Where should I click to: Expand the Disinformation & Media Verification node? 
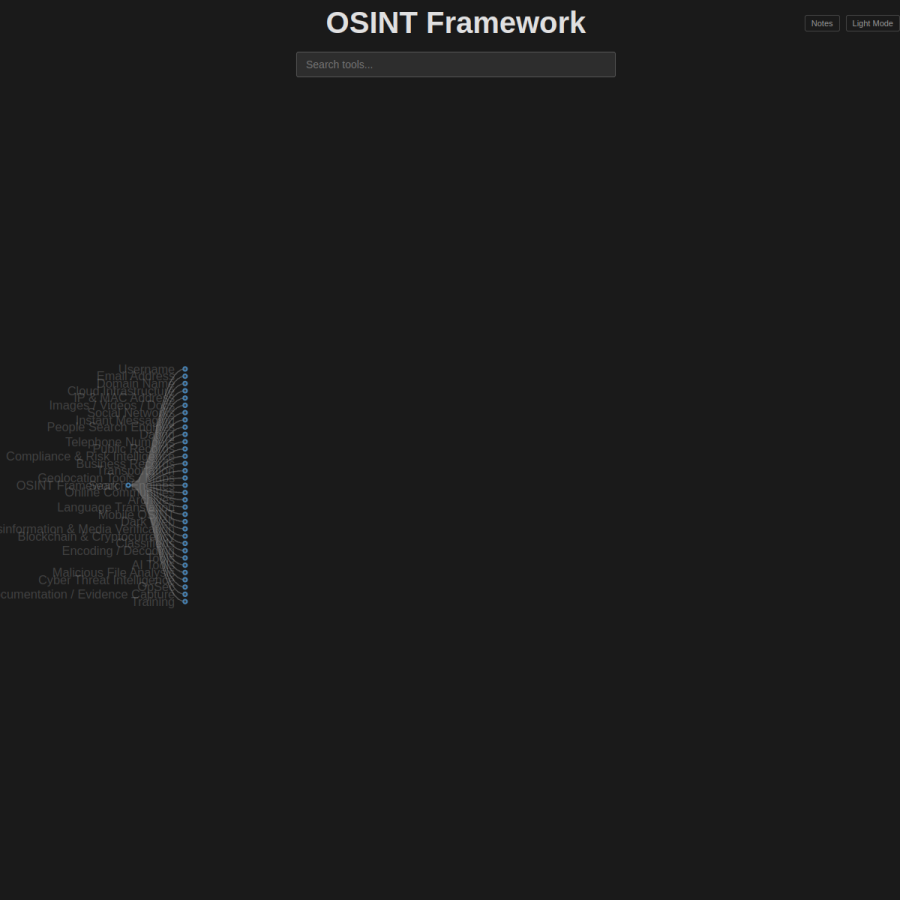point(185,529)
